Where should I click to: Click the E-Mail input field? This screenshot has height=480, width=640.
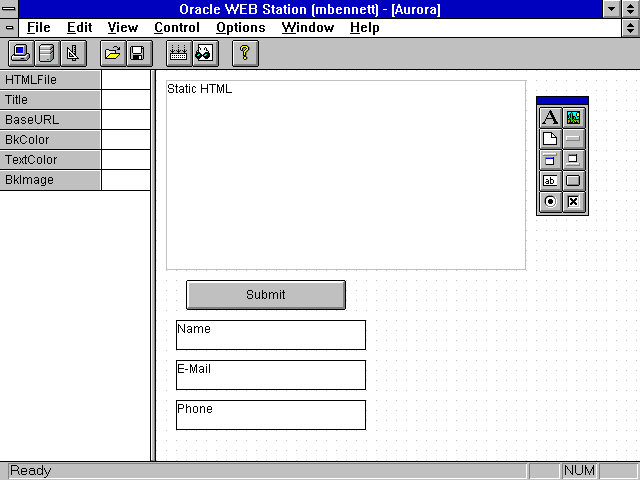(271, 375)
